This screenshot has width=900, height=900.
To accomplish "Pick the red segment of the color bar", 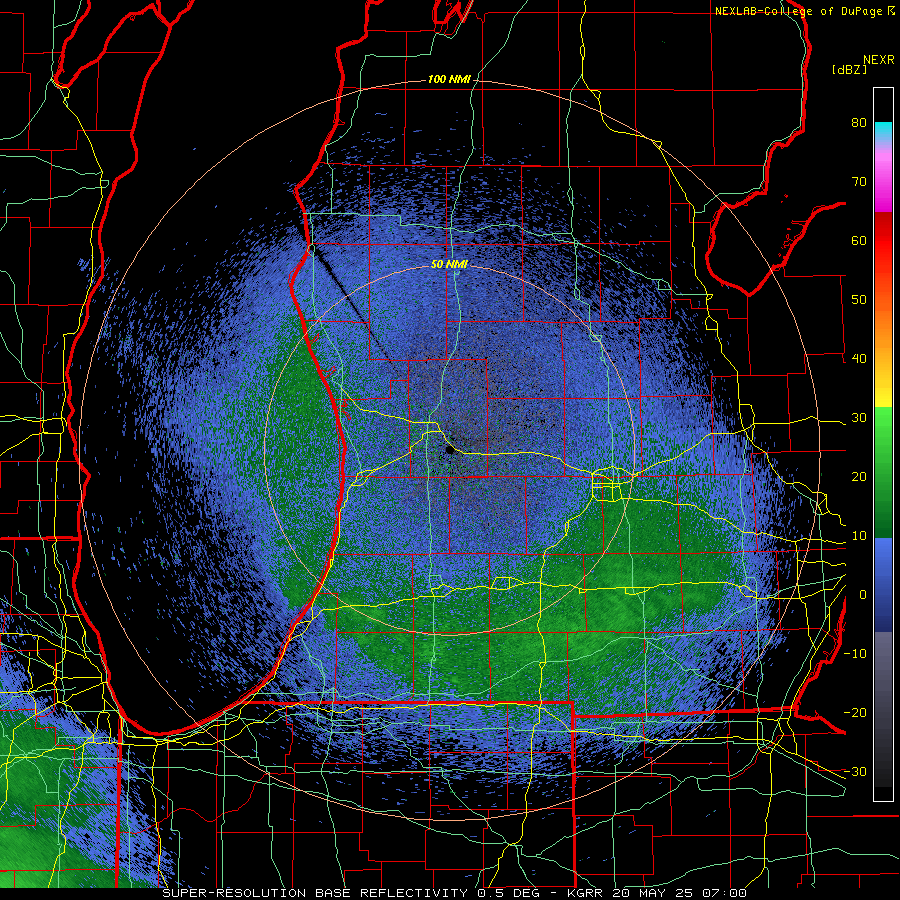I will click(x=883, y=243).
